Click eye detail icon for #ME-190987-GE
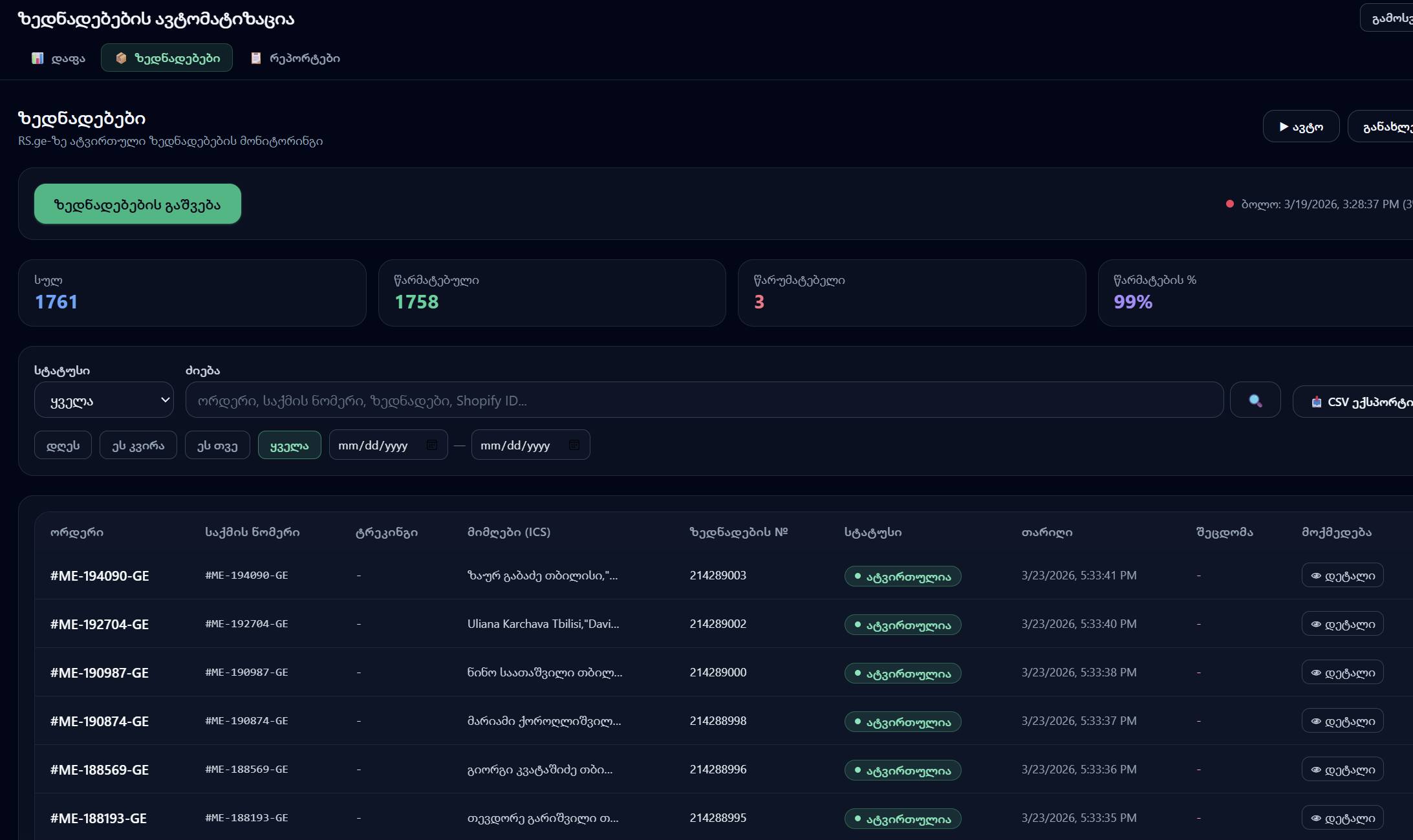Image resolution: width=1413 pixels, height=840 pixels. click(x=1315, y=673)
